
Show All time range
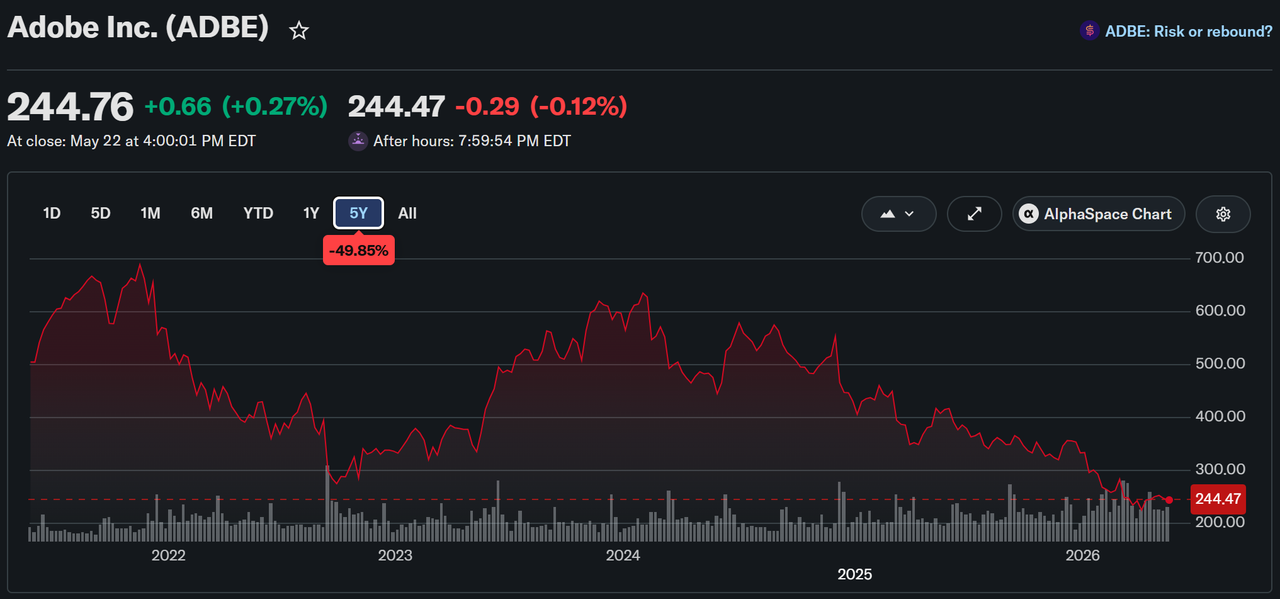pos(407,213)
